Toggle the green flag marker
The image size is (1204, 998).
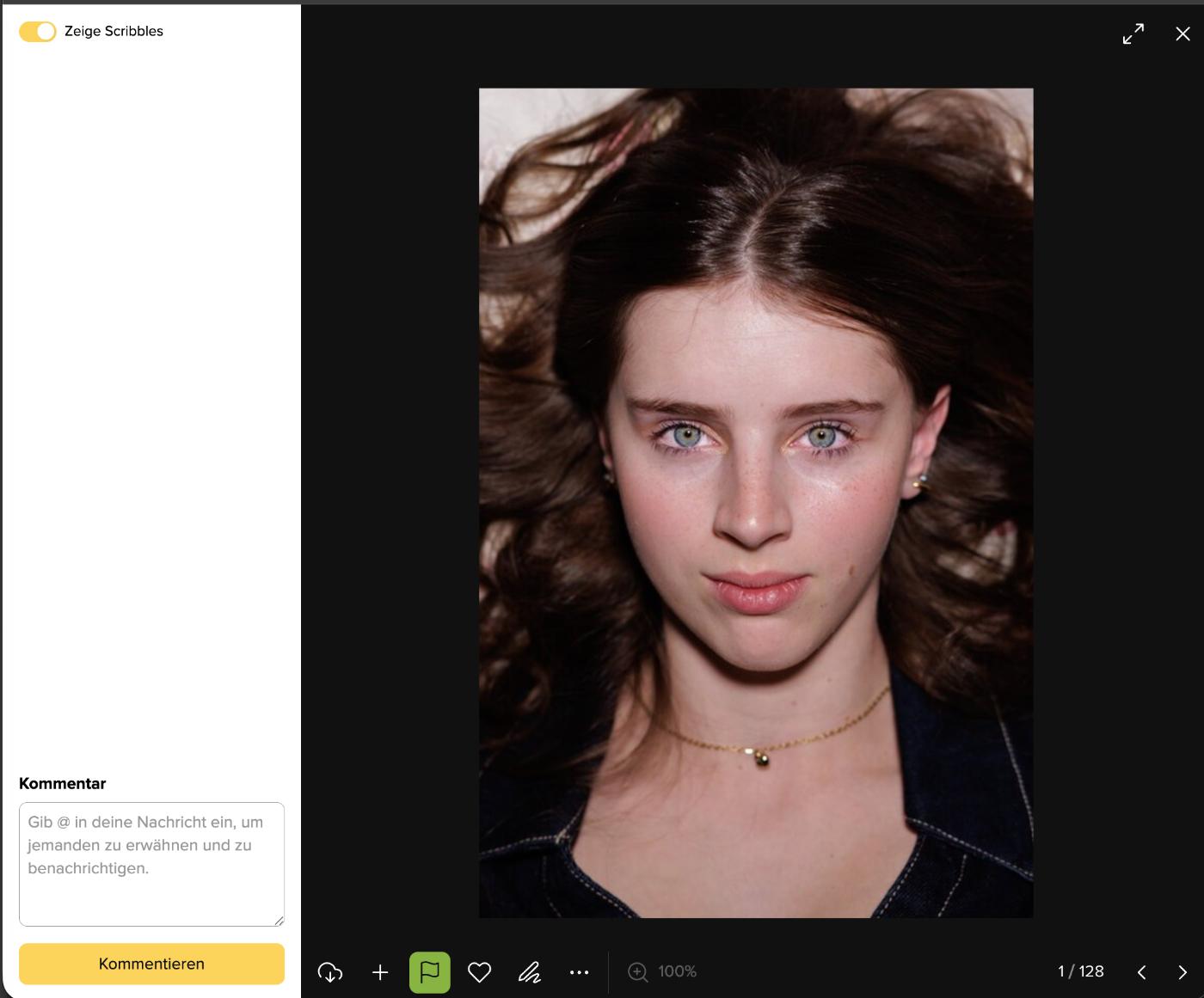[x=430, y=972]
